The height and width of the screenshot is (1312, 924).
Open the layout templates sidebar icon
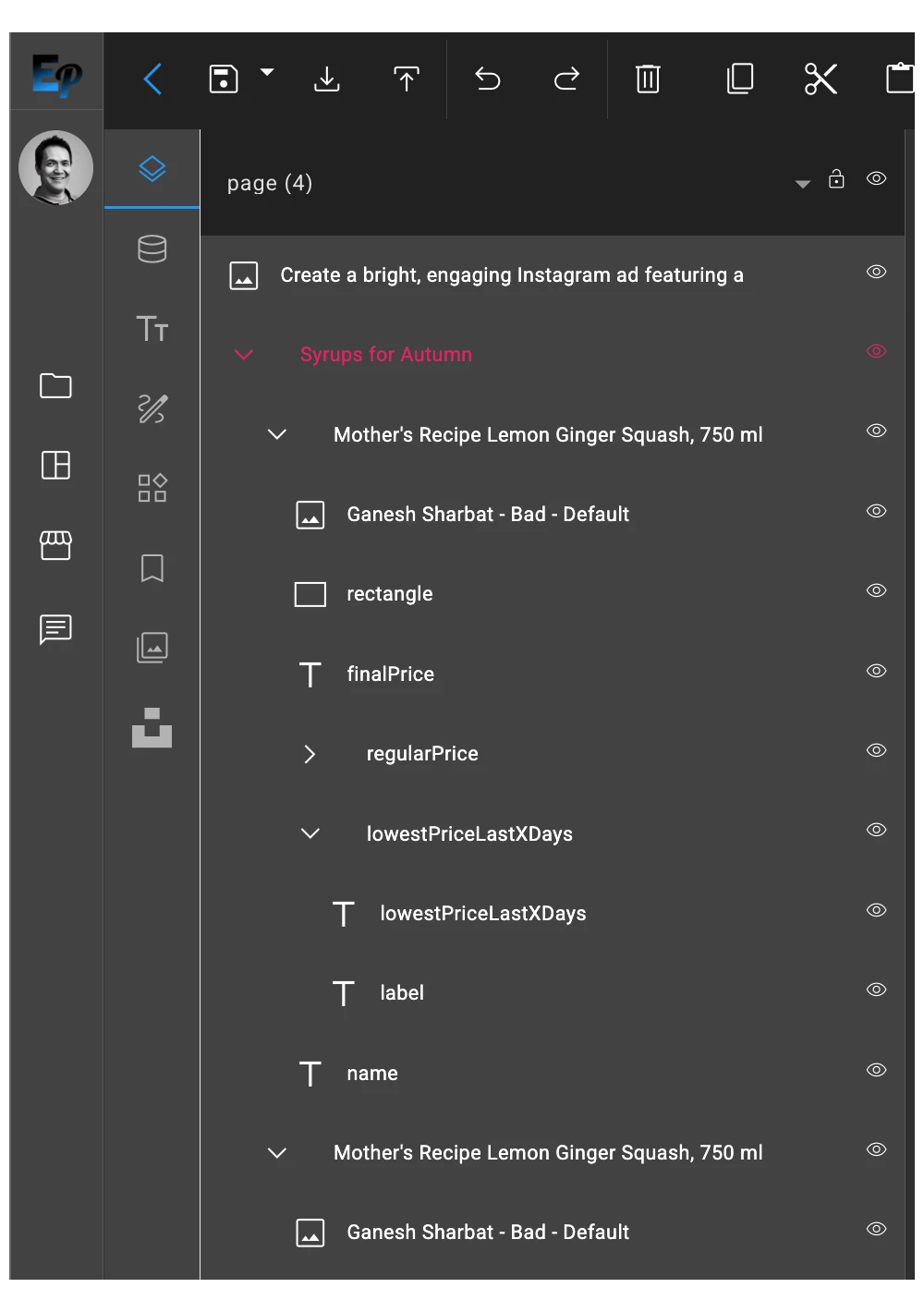point(55,465)
